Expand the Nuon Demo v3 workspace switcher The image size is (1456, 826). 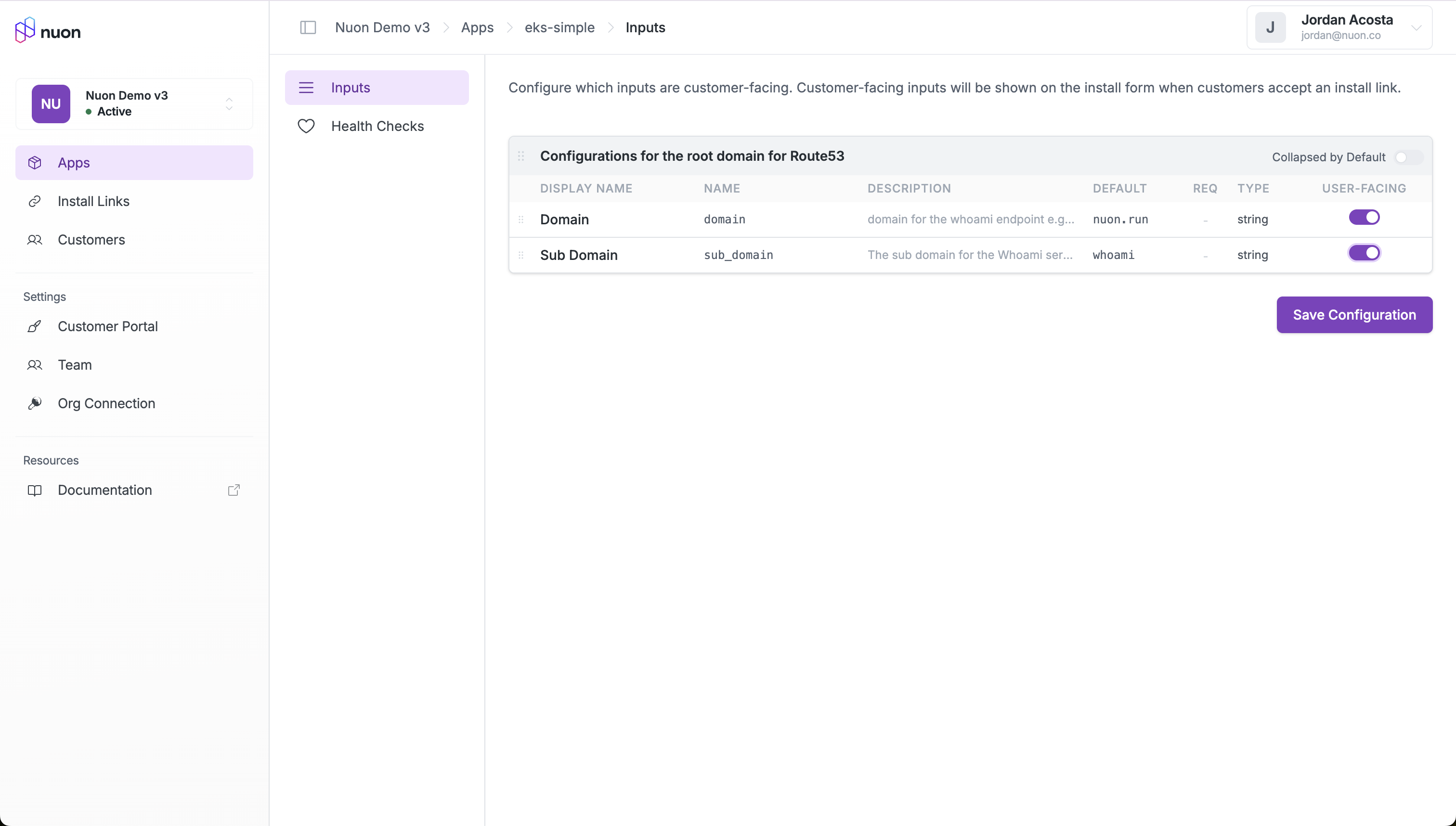point(229,104)
